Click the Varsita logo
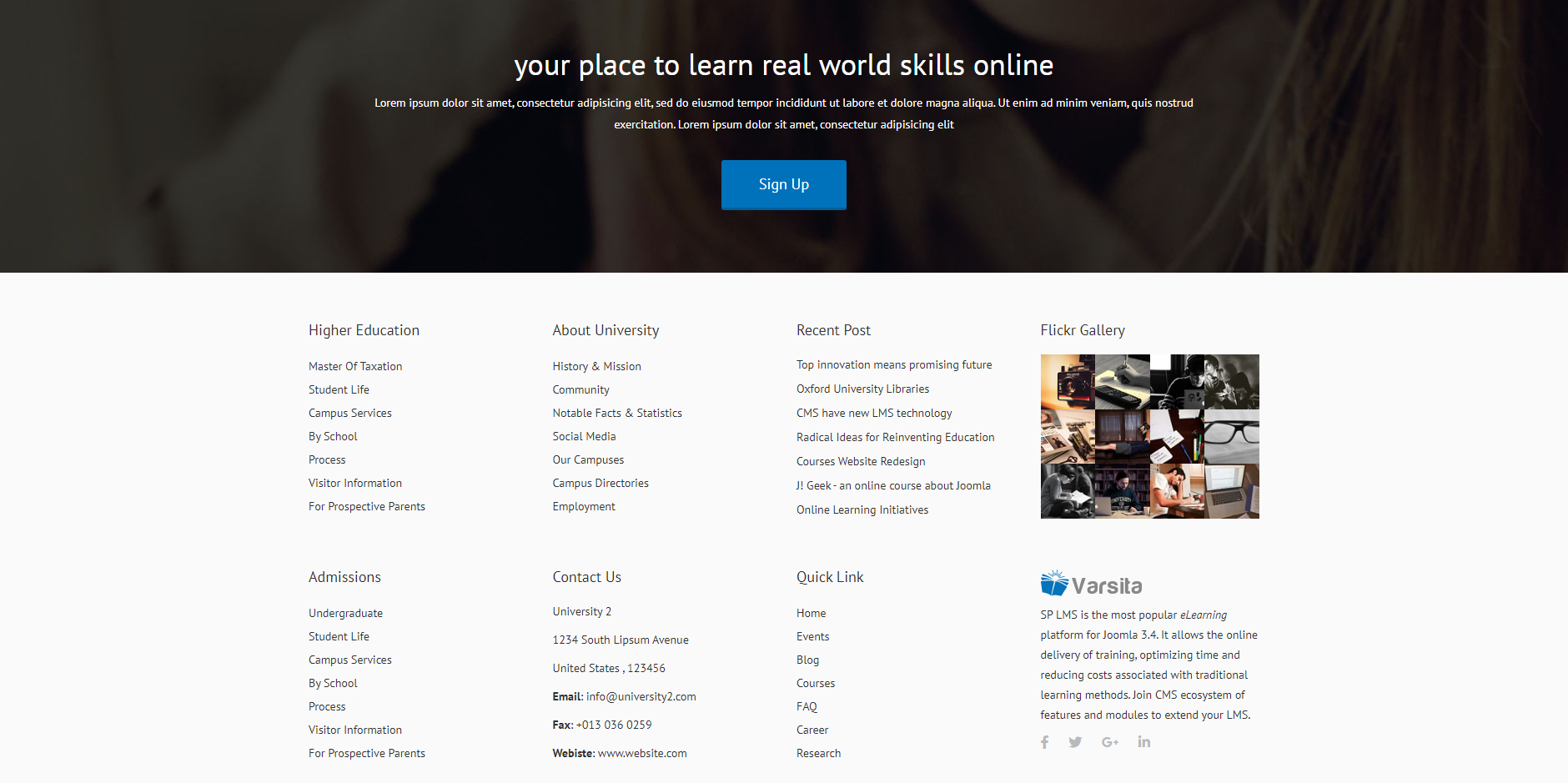 point(1091,584)
